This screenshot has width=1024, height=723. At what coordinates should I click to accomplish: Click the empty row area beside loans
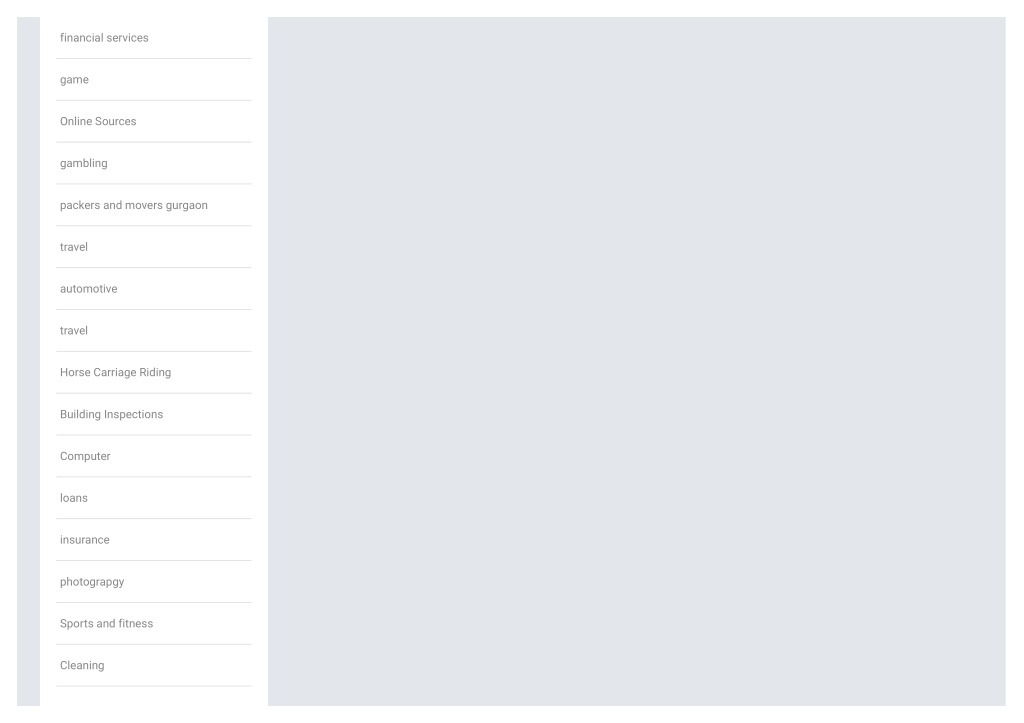(170, 498)
